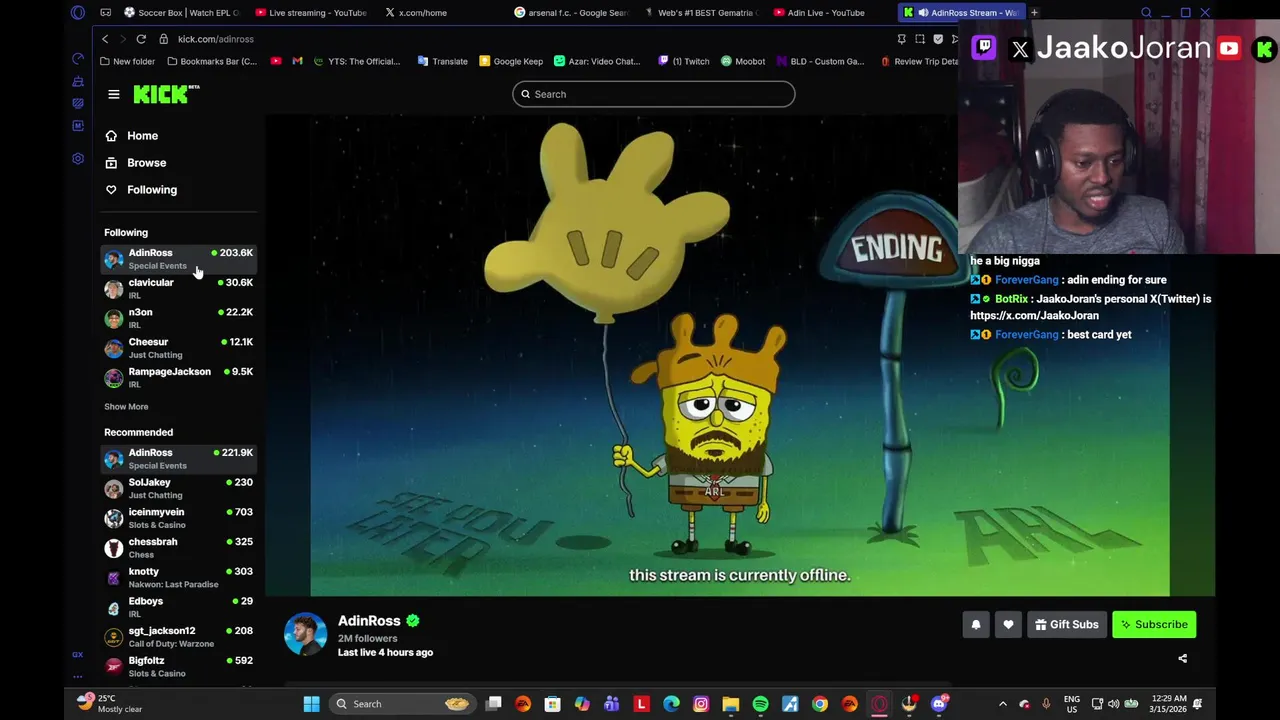Viewport: 1280px width, 720px height.
Task: Switch to x.com/home tab
Action: tap(440, 13)
